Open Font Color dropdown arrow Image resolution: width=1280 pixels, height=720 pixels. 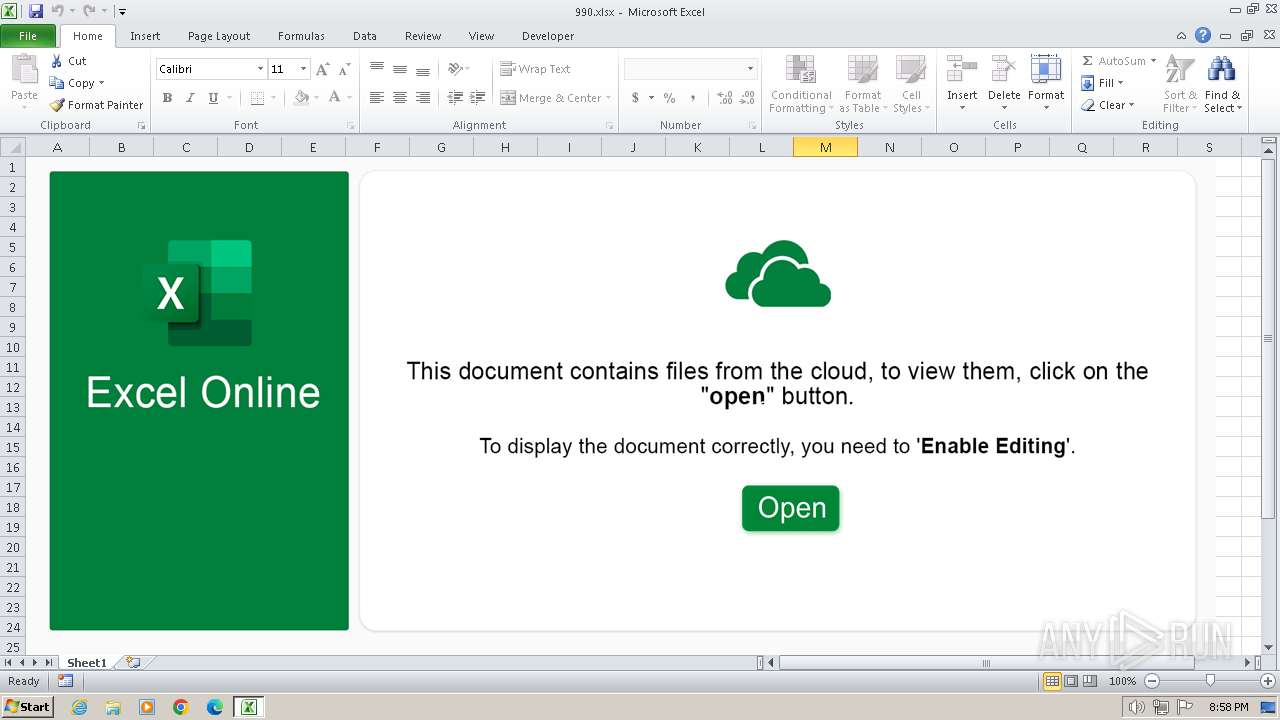349,98
